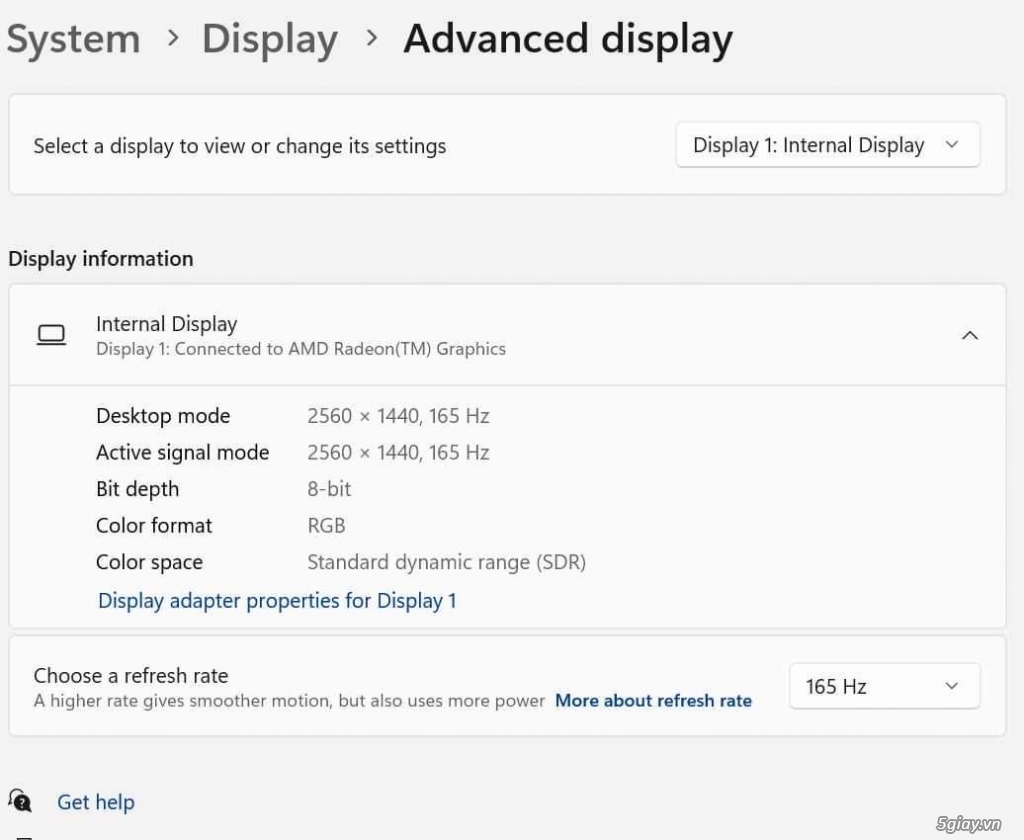Open Display adapter properties for Display 1
1024x840 pixels.
[277, 600]
